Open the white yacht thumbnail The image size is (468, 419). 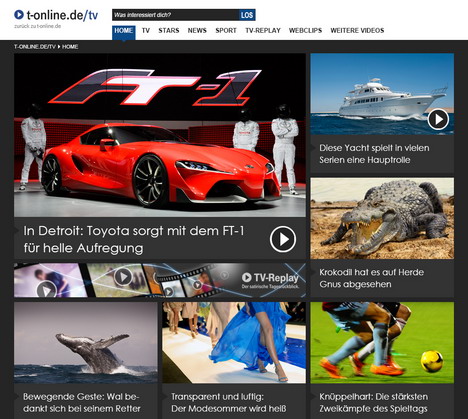[x=382, y=94]
